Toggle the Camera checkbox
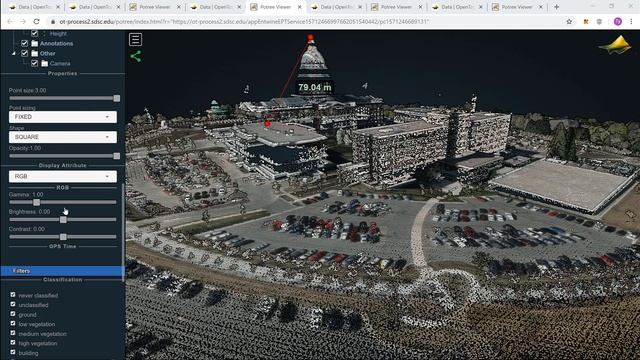This screenshot has width=640, height=360. 34,63
